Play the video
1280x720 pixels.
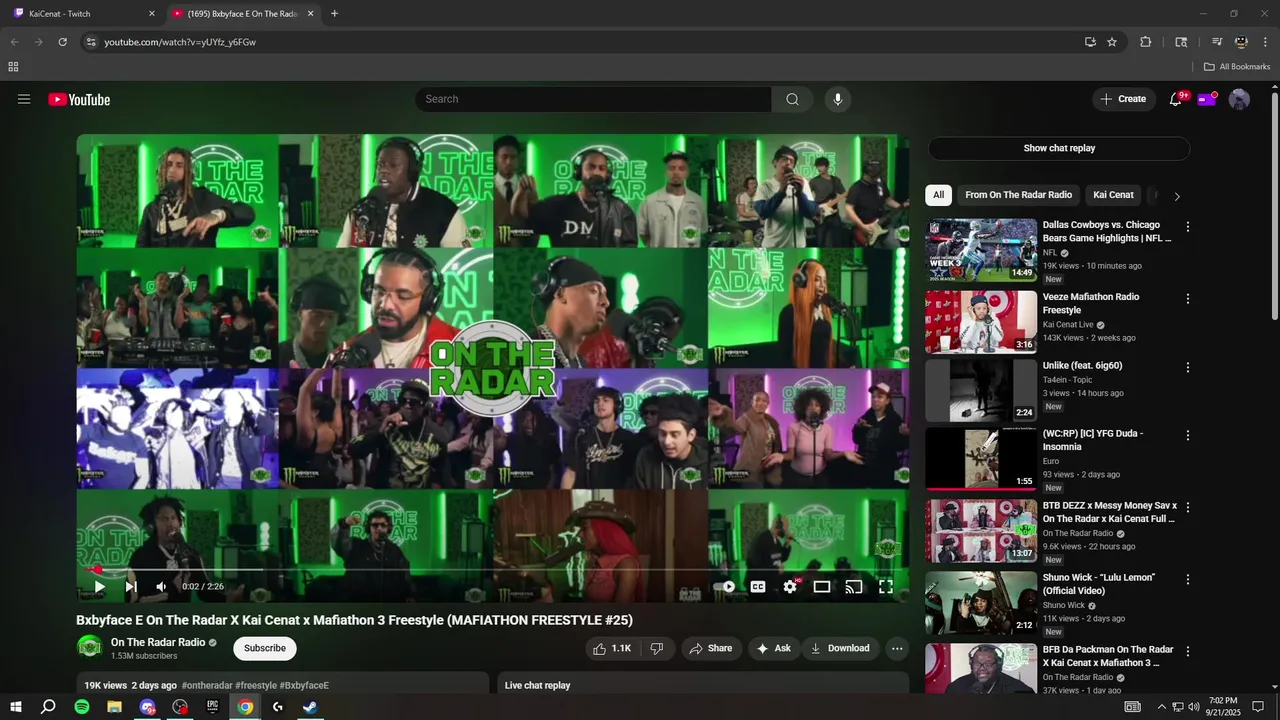coord(99,587)
